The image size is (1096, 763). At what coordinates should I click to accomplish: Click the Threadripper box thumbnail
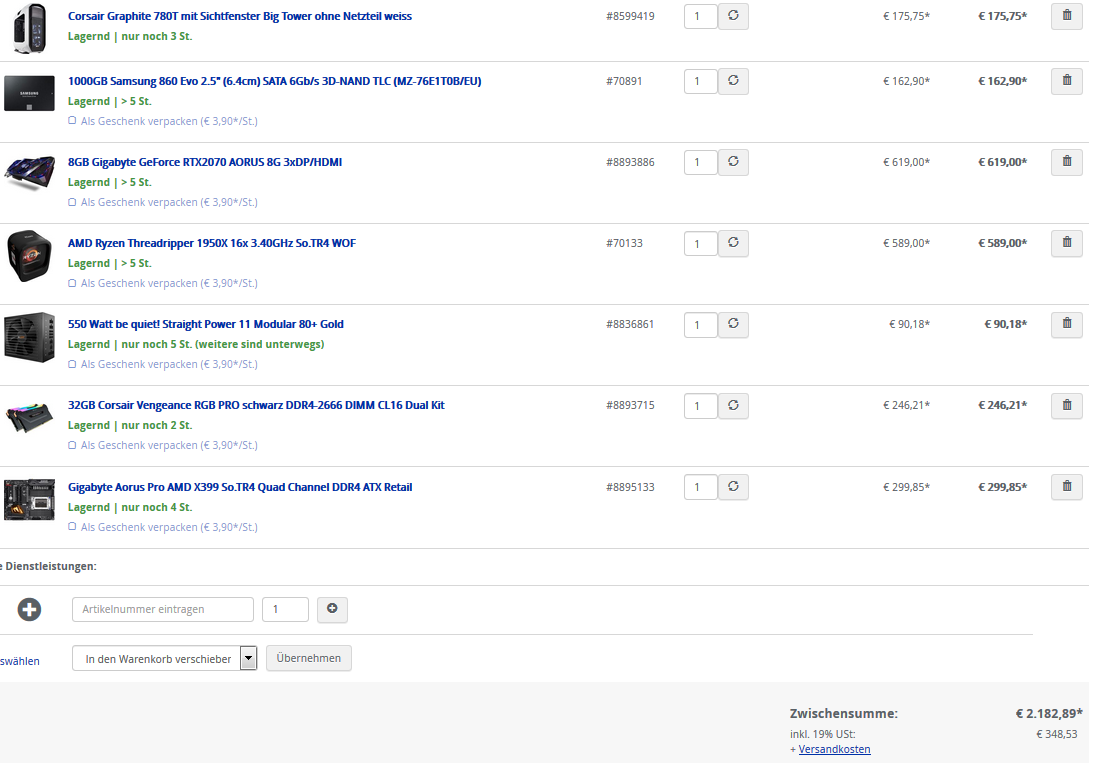click(29, 256)
